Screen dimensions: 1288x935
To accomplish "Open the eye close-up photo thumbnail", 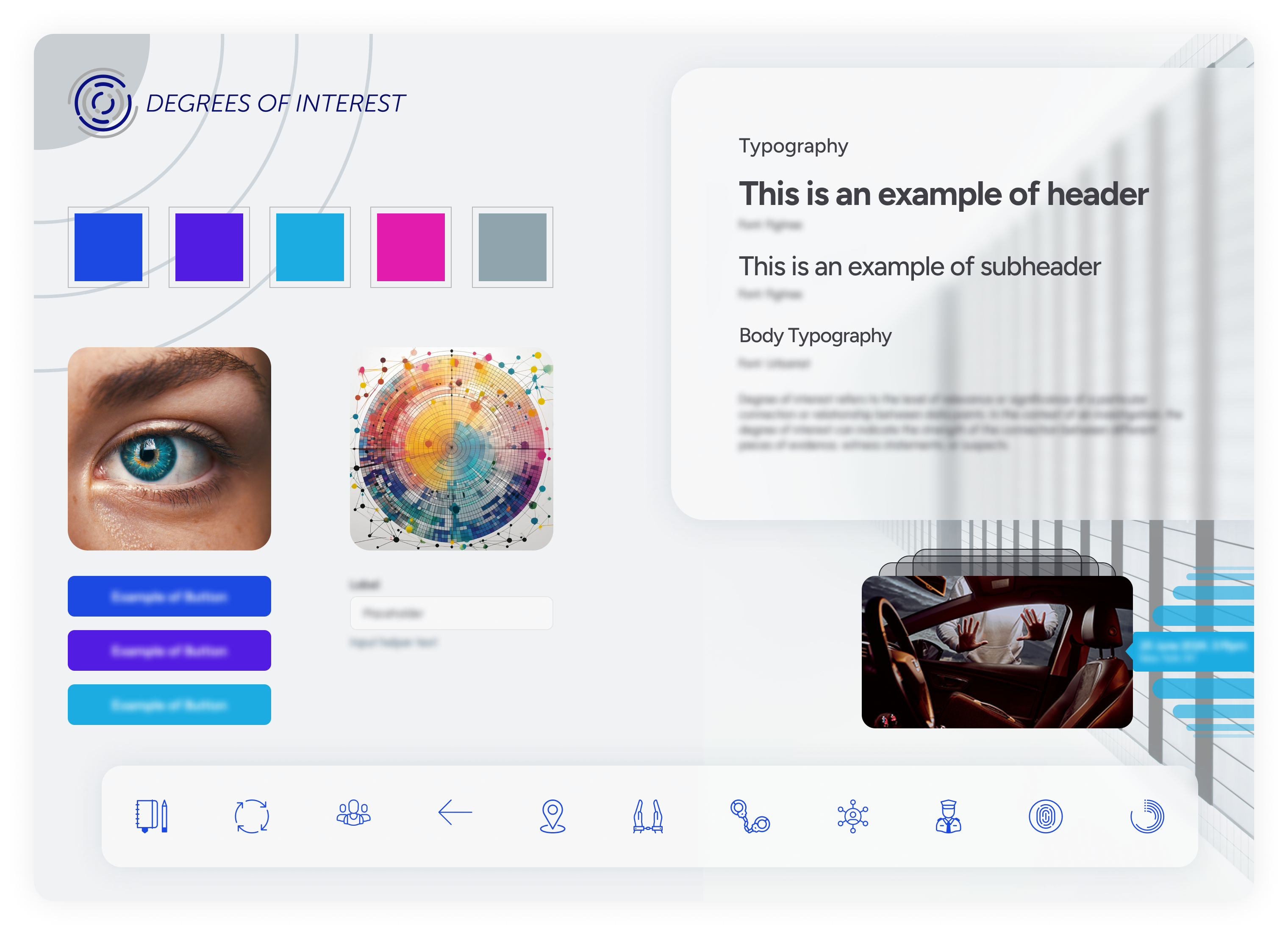I will pos(169,448).
